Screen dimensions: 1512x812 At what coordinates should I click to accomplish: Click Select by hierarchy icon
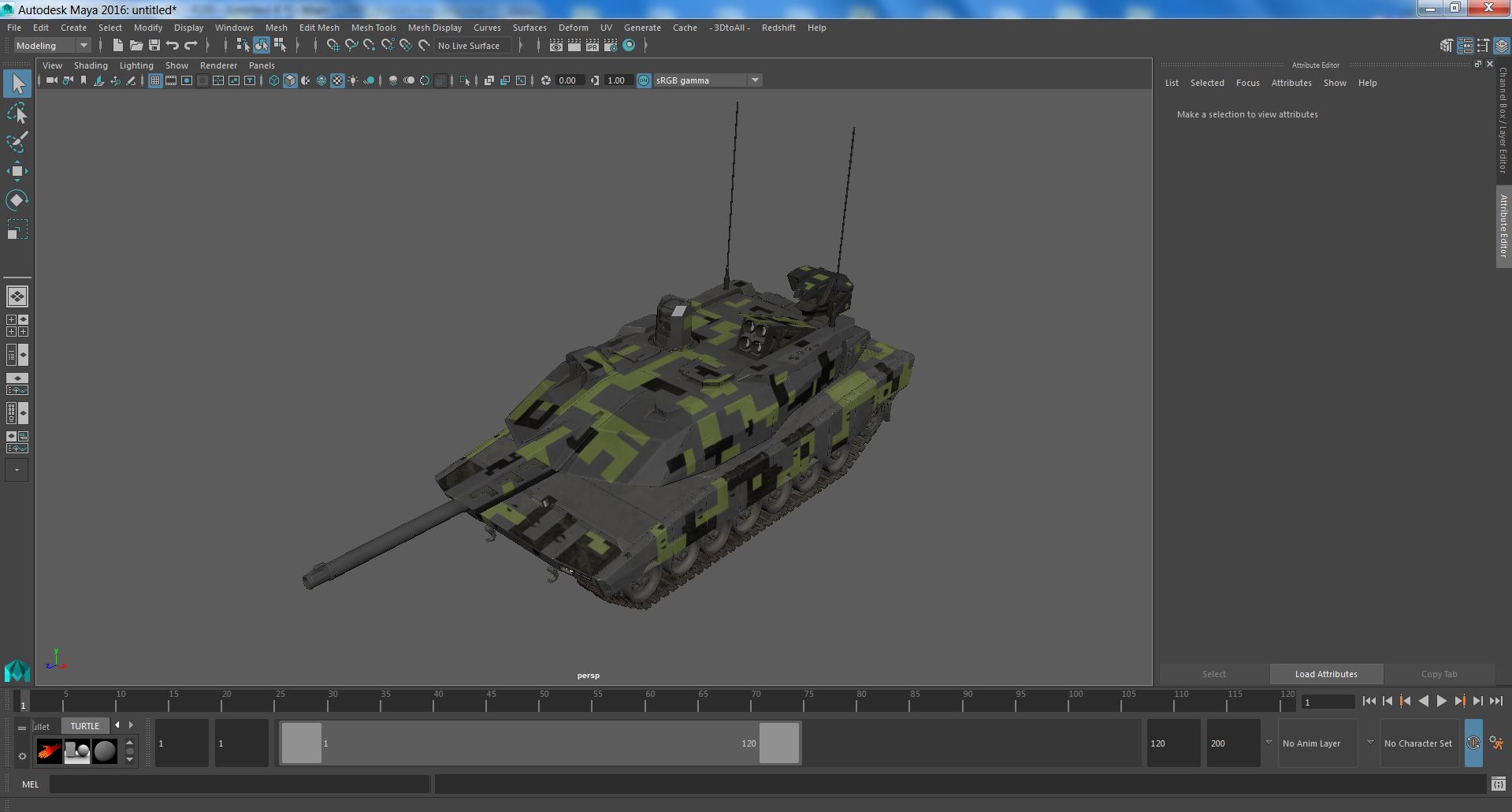[243, 46]
